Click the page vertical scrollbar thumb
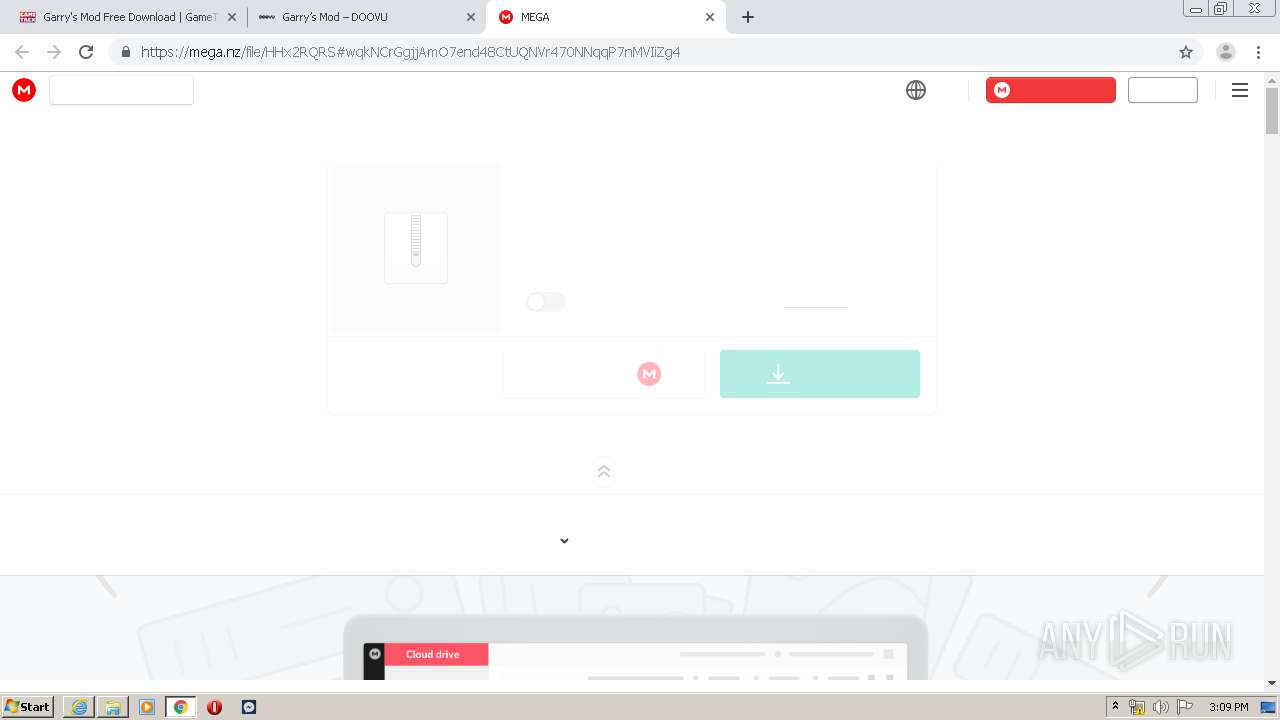The image size is (1280, 720). point(1272,110)
